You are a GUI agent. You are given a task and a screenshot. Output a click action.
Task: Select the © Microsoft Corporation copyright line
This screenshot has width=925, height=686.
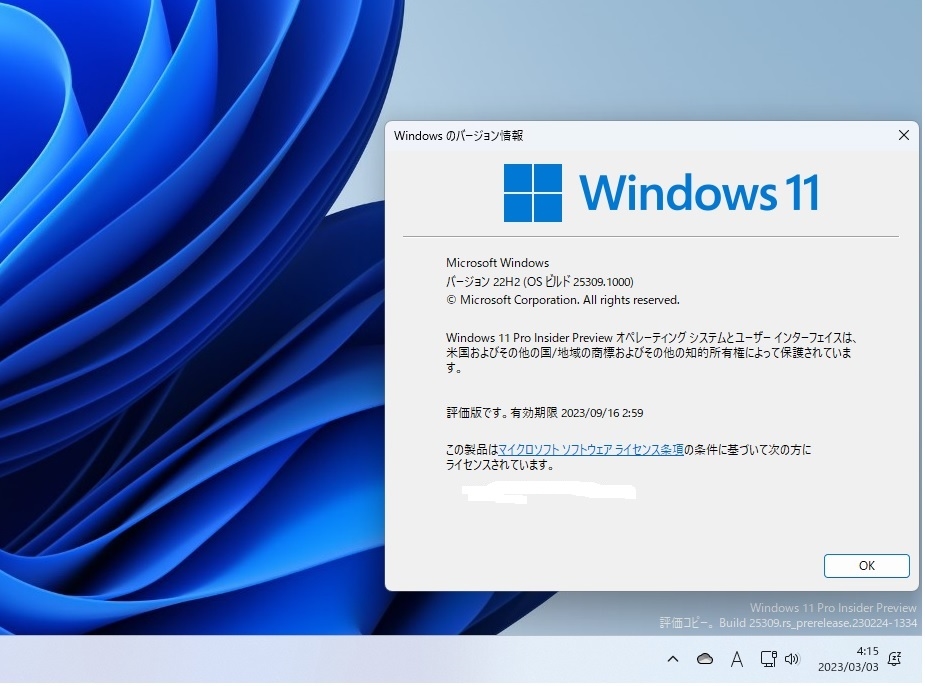click(x=563, y=300)
